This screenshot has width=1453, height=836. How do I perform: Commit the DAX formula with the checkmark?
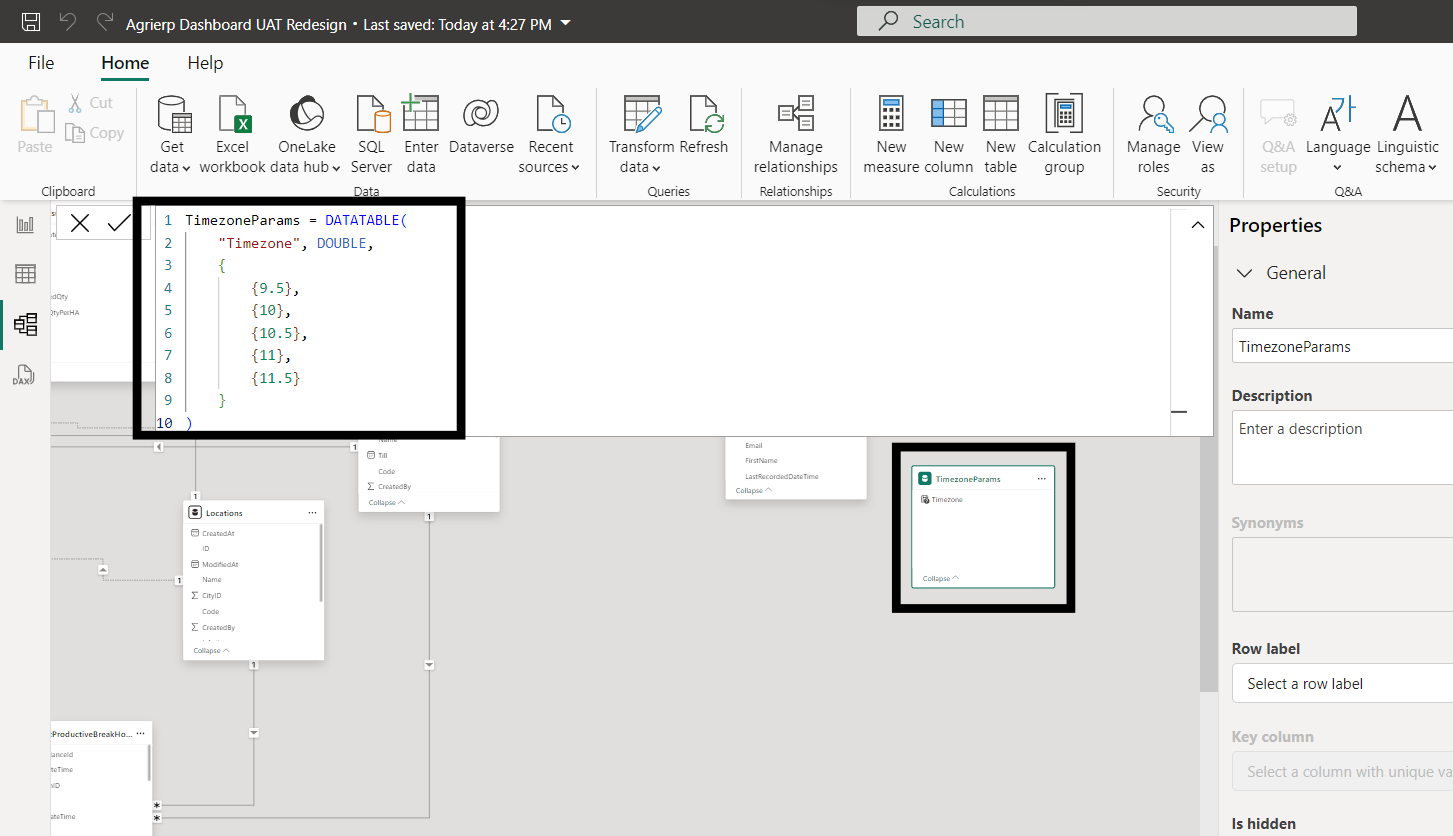pos(120,222)
